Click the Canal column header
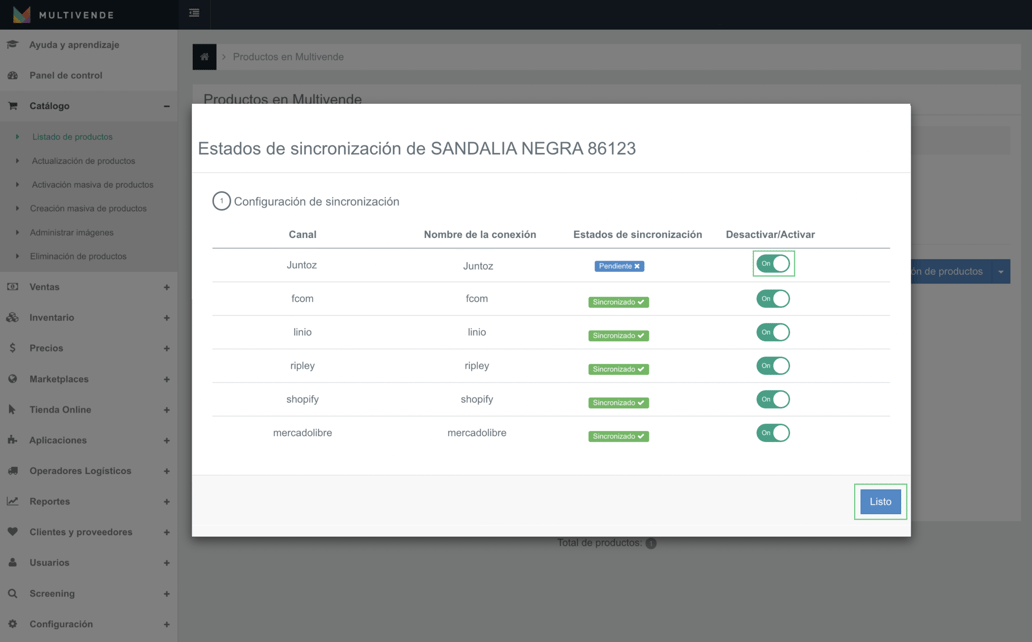The height and width of the screenshot is (642, 1032). click(x=303, y=234)
